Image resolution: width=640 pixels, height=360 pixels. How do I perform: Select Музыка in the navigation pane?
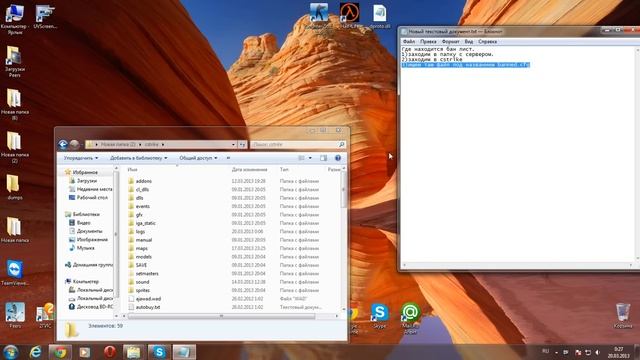[85, 248]
